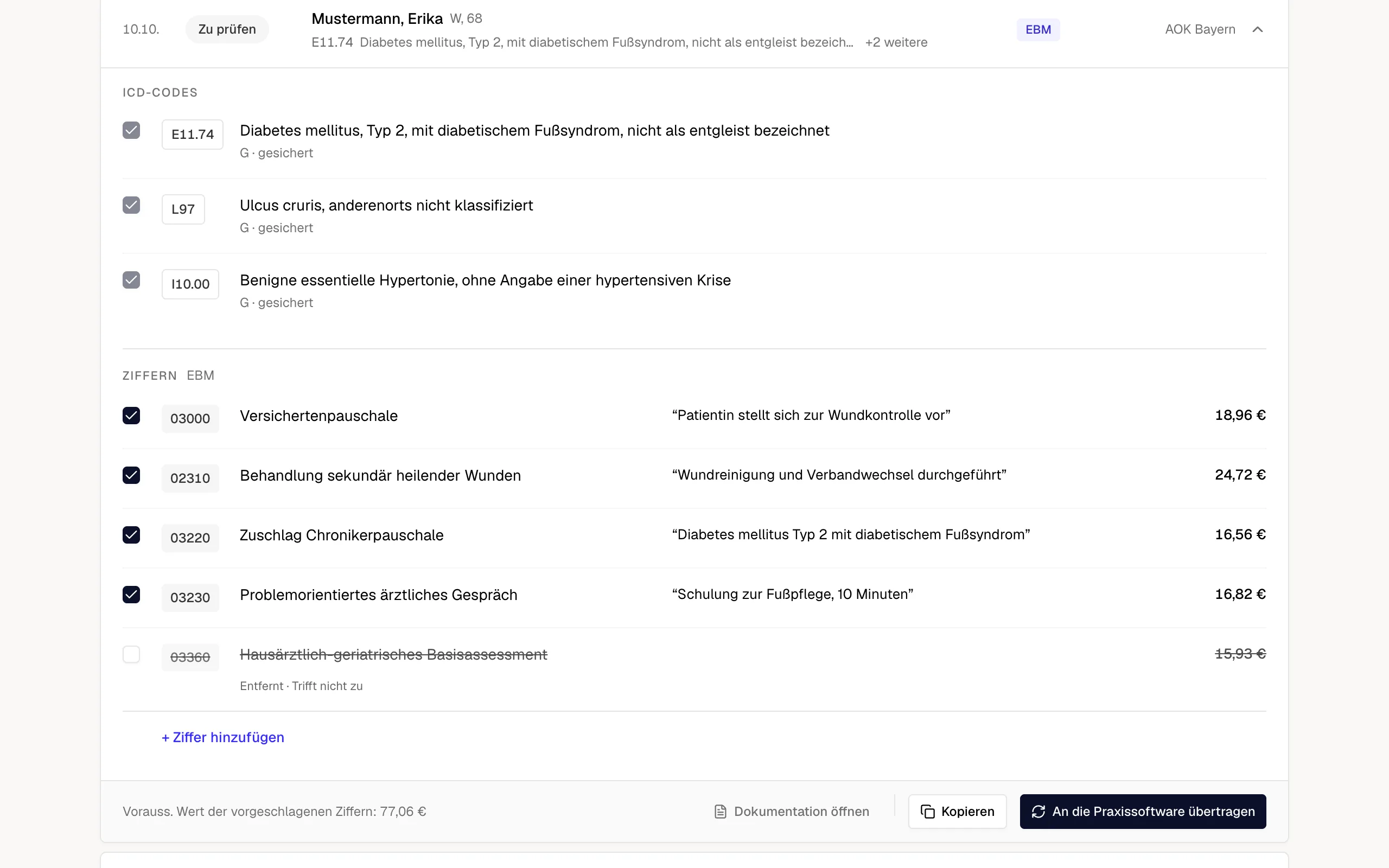Select the 03000 code tag

[190, 418]
